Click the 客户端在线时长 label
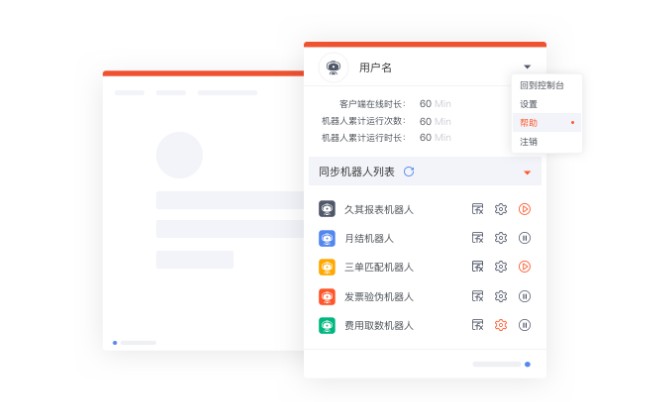This screenshot has width=671, height=402. (372, 104)
